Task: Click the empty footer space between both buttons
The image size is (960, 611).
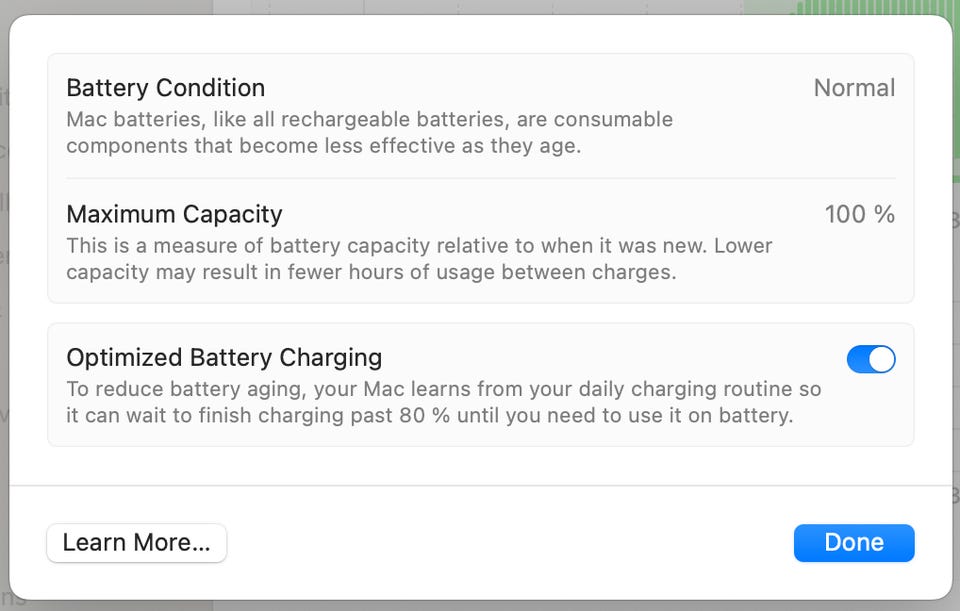Action: (510, 543)
